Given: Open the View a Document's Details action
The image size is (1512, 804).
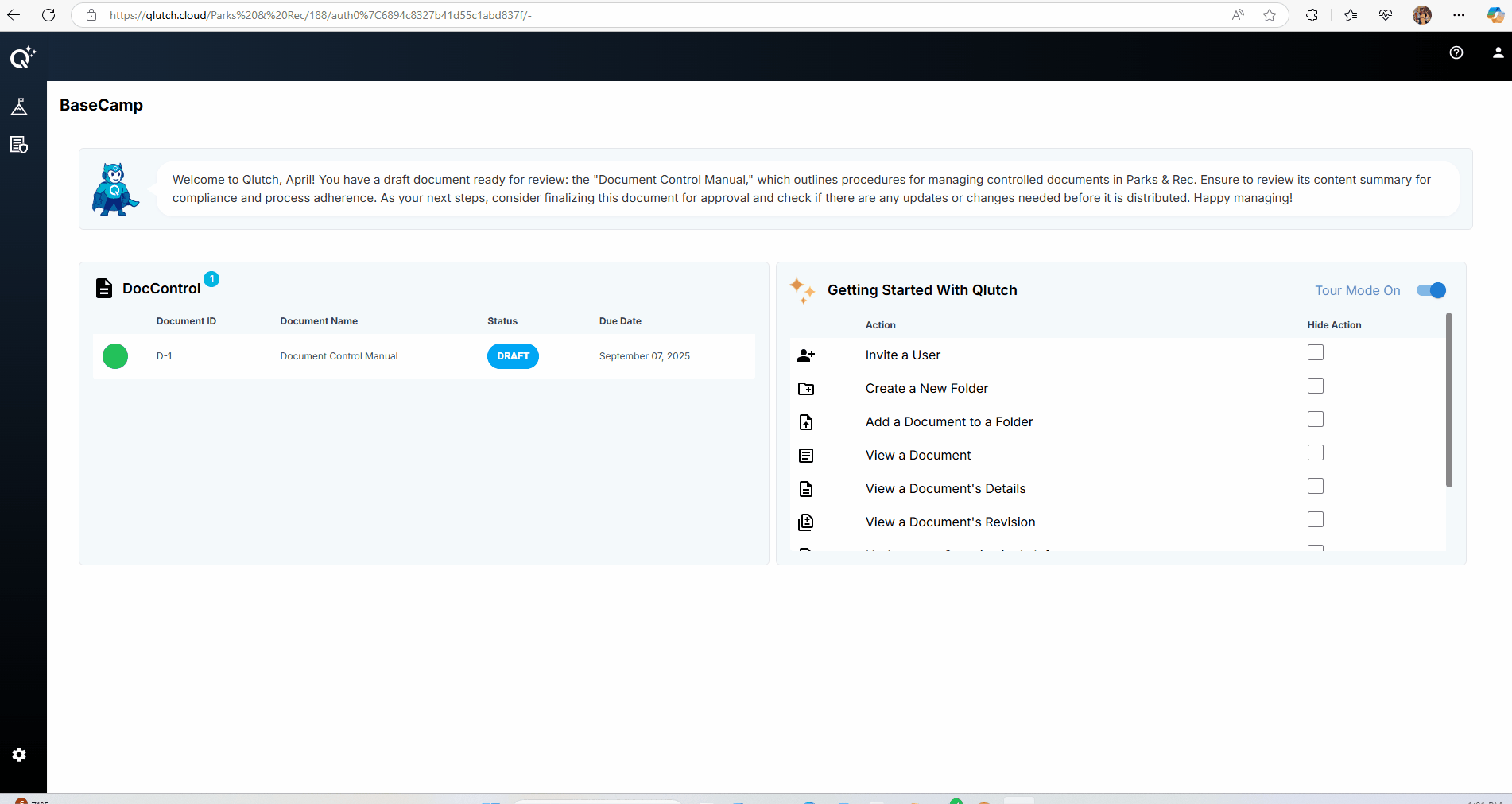Looking at the screenshot, I should (x=946, y=489).
